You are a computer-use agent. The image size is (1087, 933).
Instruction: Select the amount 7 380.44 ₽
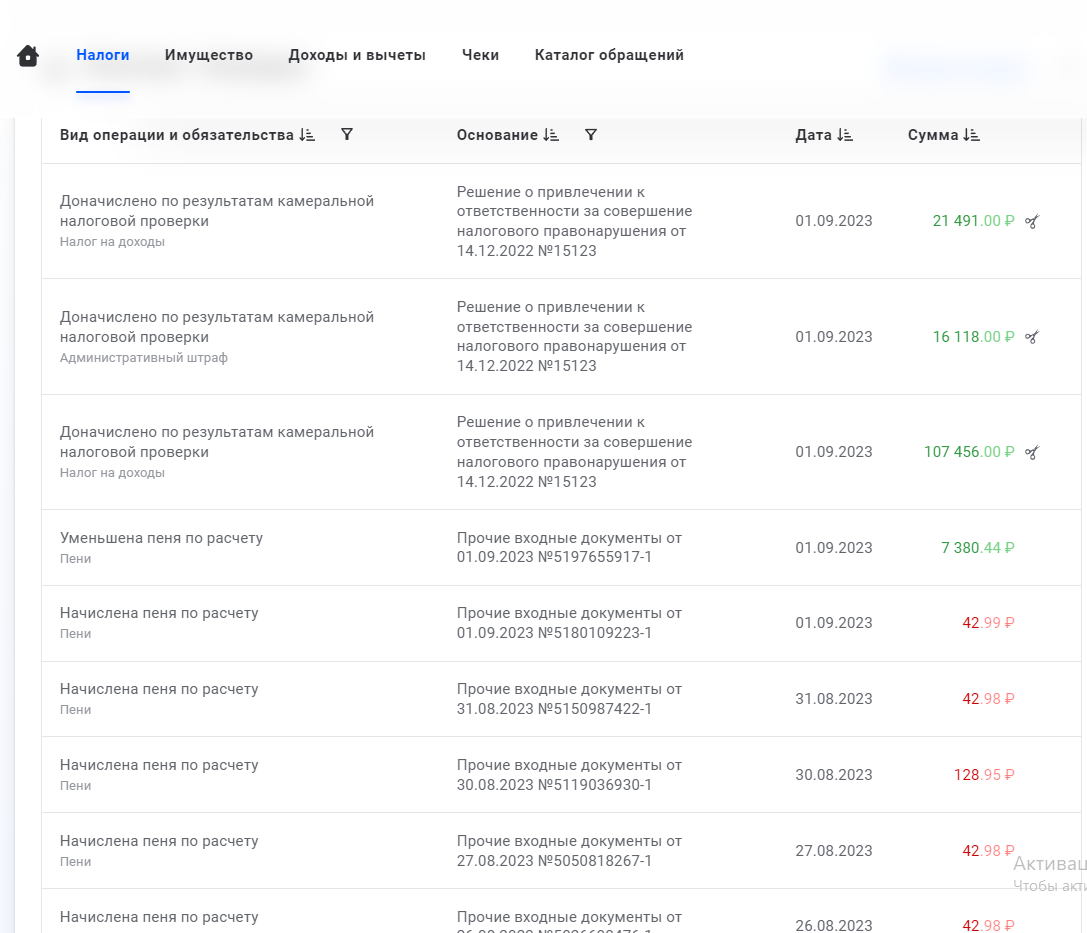coord(977,548)
